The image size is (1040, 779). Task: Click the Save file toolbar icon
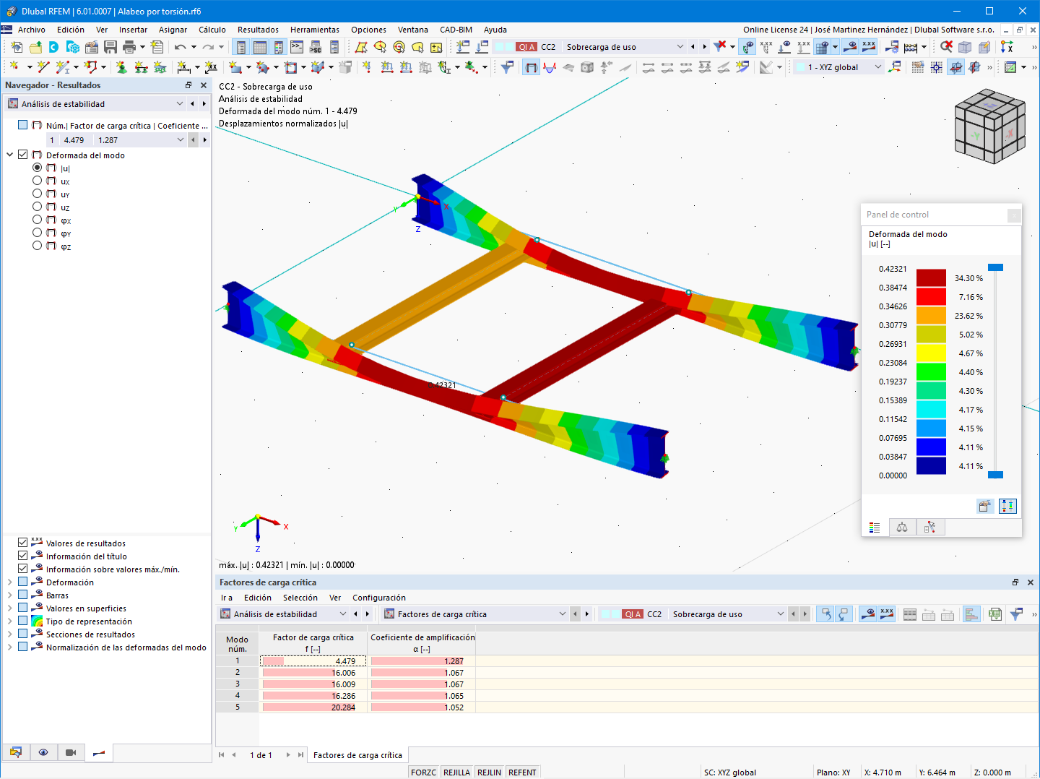(x=110, y=47)
